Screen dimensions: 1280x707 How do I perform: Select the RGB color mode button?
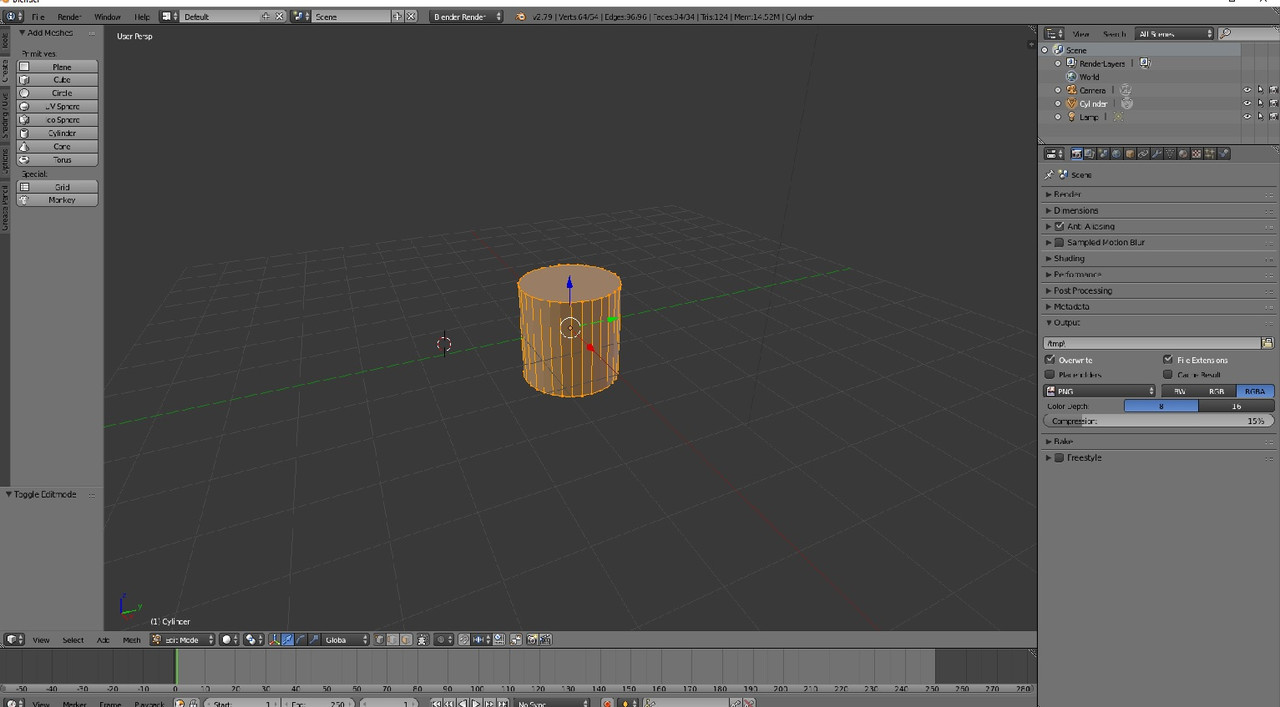tap(1217, 391)
